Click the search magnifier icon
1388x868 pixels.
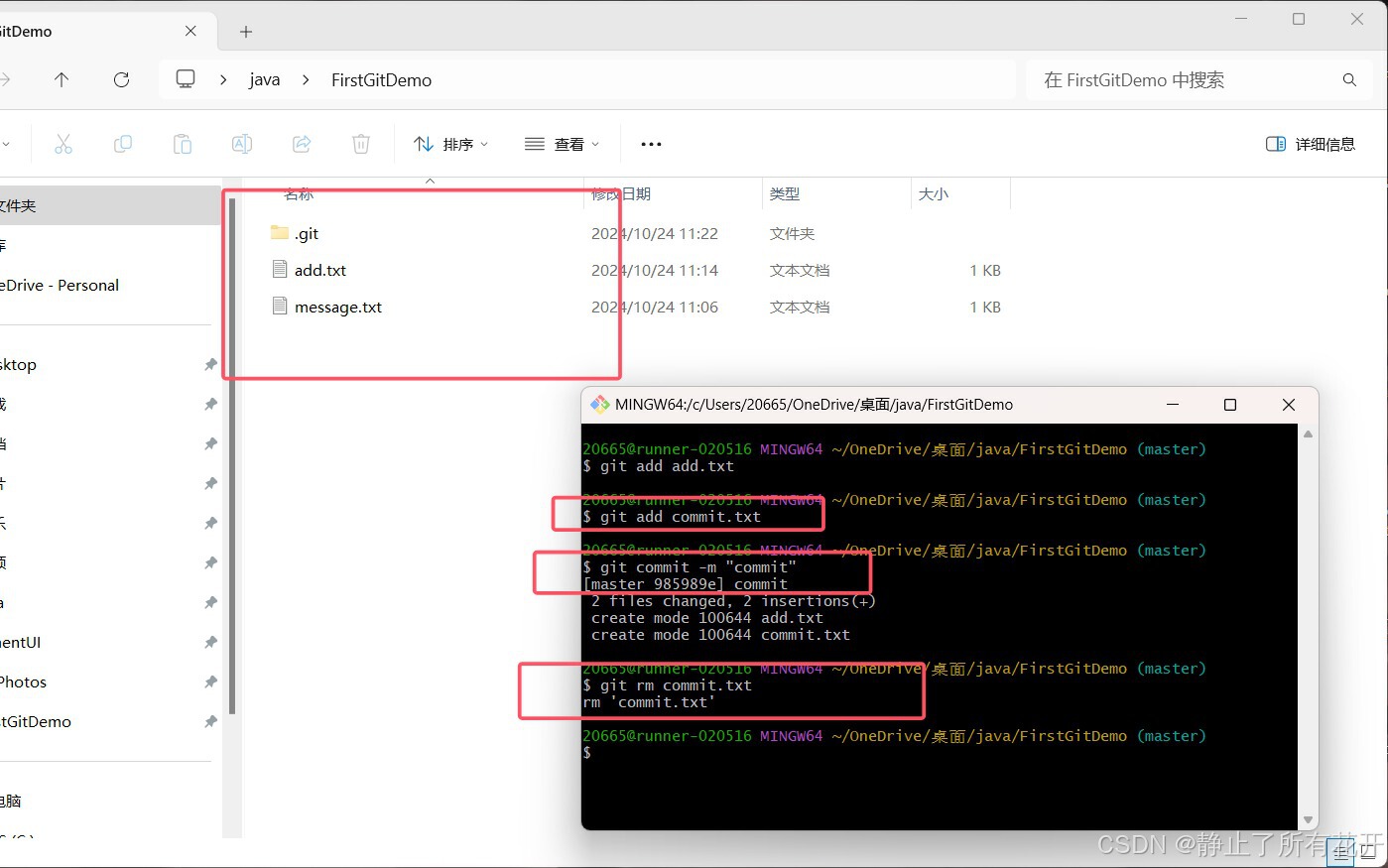pos(1349,79)
